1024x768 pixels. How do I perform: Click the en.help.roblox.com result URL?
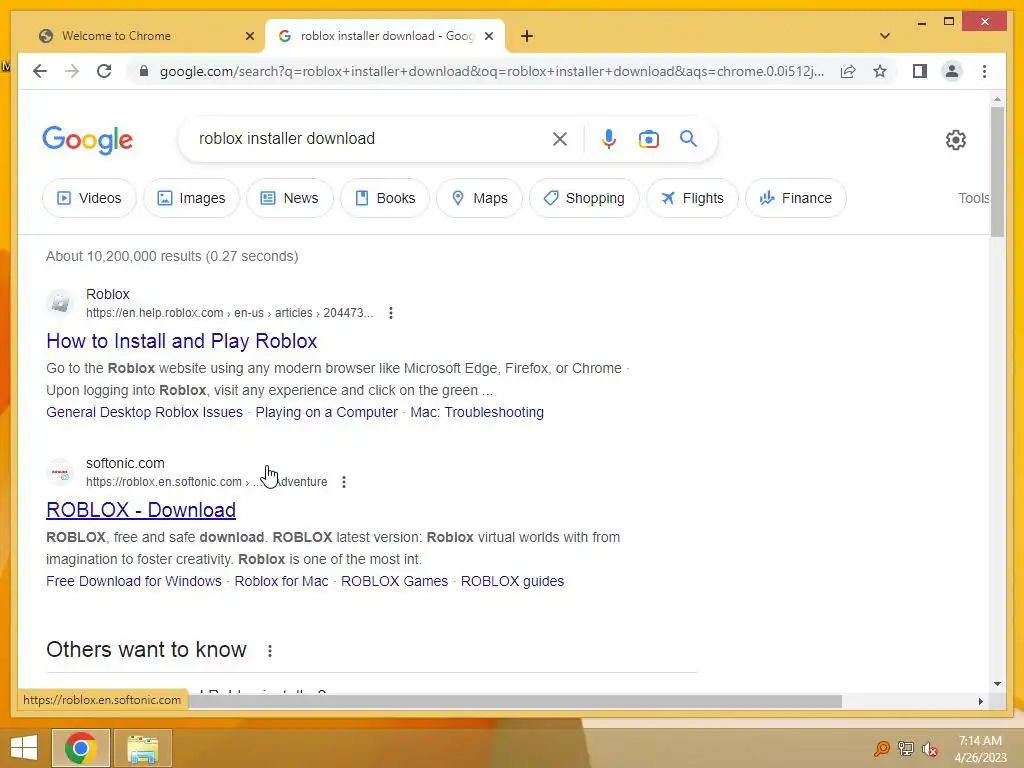[229, 313]
